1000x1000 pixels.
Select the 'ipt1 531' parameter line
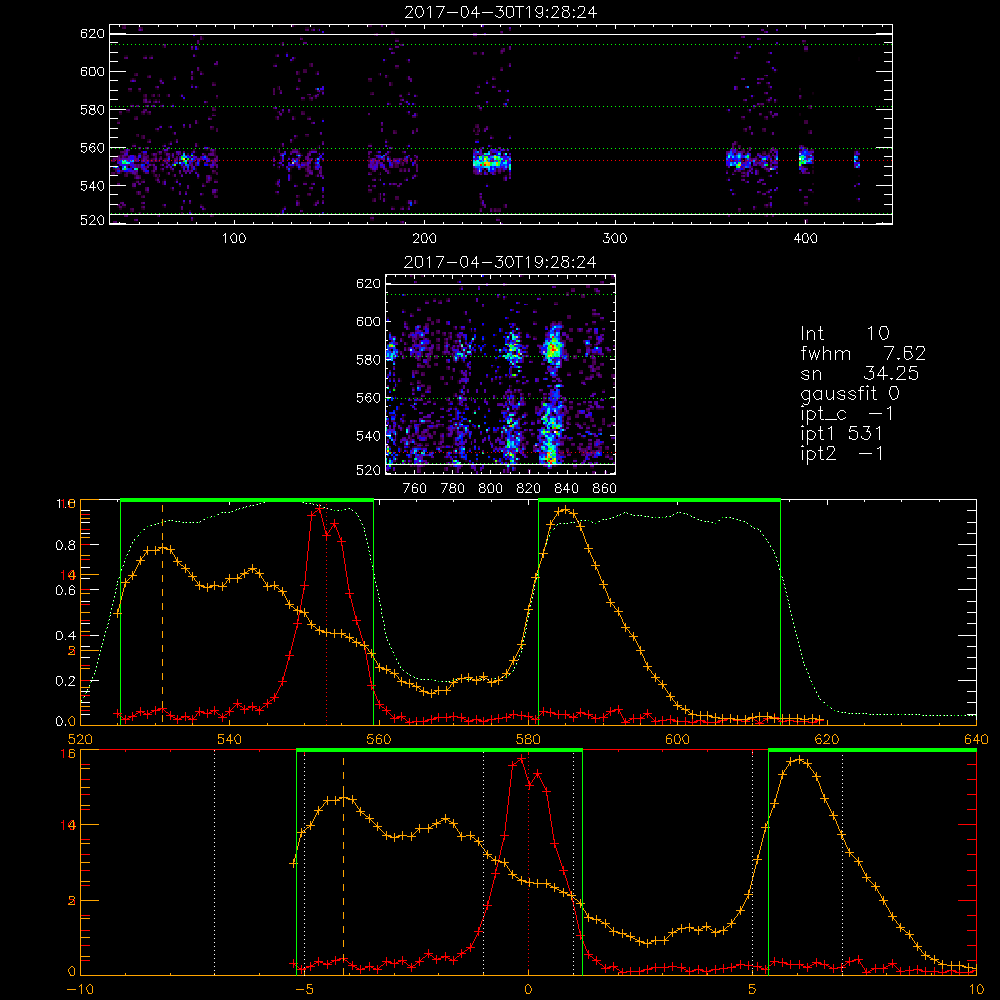tap(842, 434)
